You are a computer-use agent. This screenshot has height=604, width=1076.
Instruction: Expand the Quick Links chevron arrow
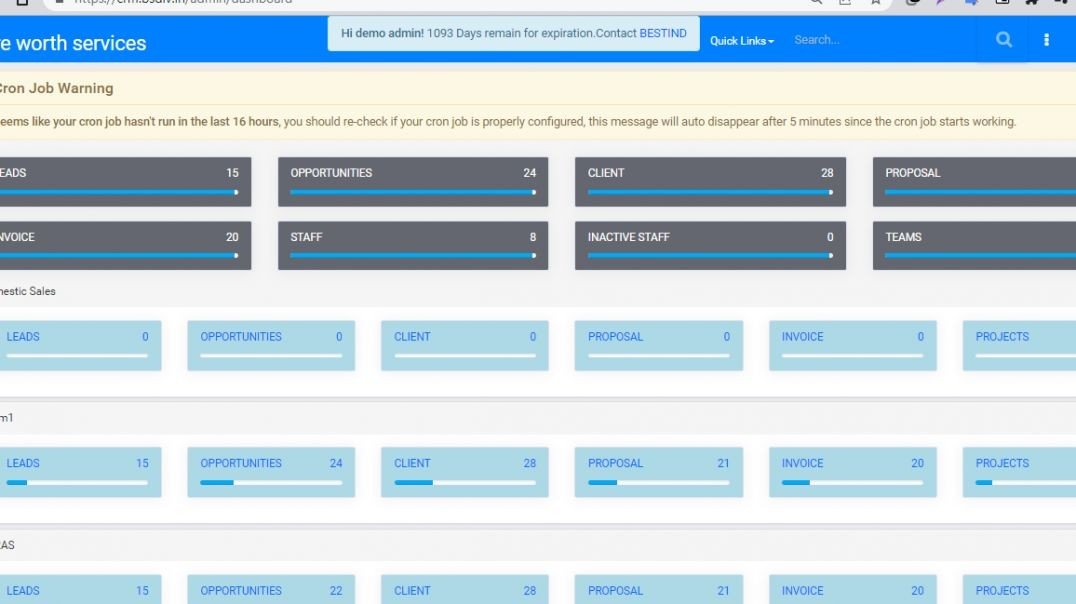[x=770, y=41]
